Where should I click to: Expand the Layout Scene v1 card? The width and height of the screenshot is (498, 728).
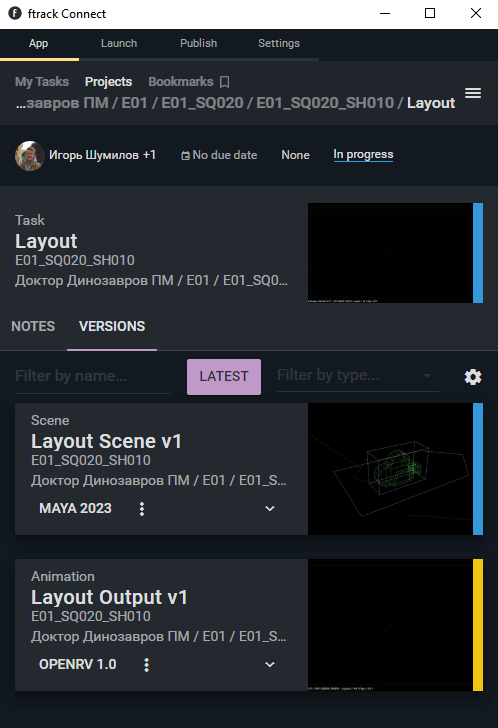point(270,508)
